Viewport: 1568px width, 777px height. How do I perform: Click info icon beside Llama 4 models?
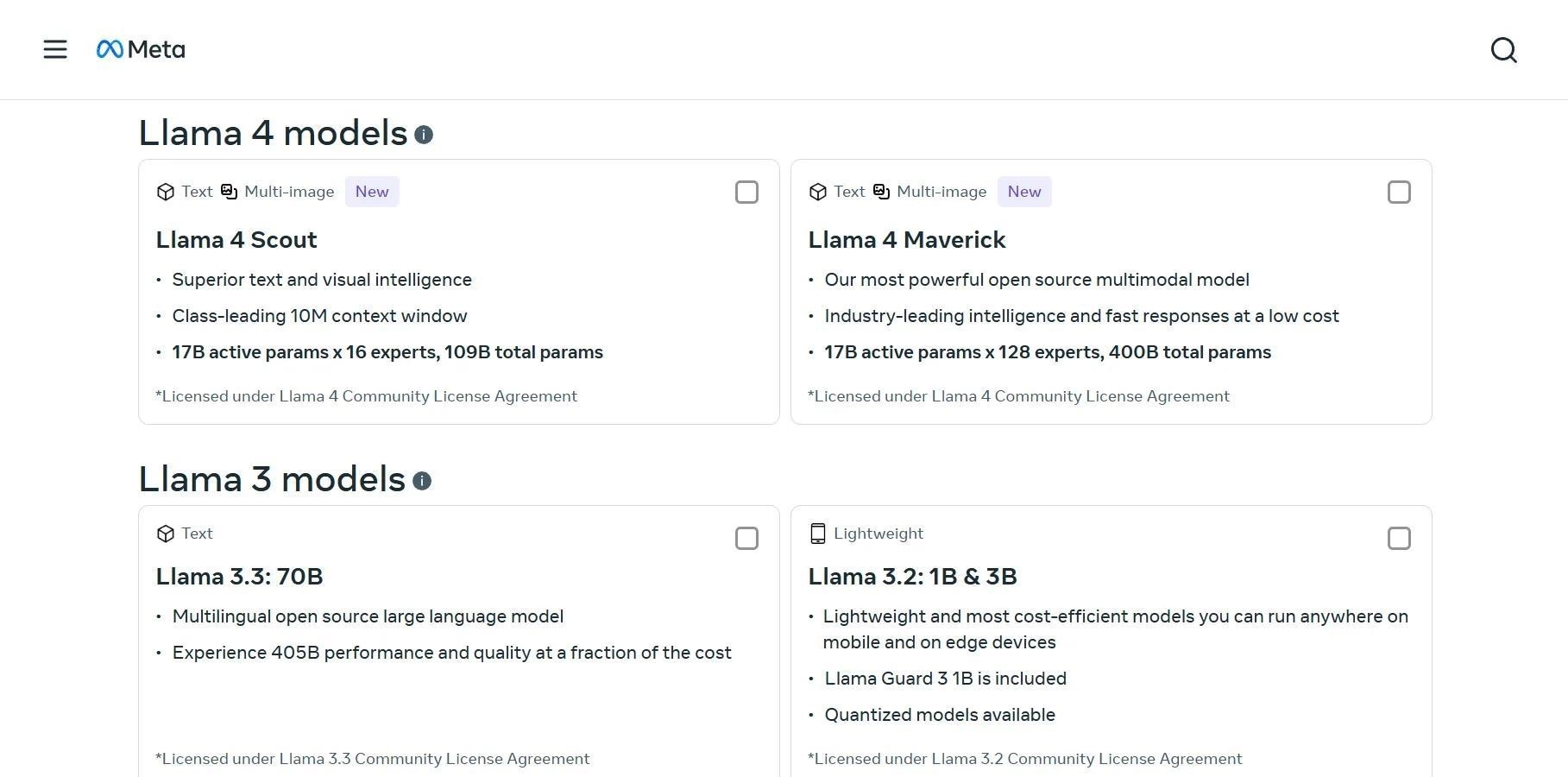pyautogui.click(x=424, y=135)
